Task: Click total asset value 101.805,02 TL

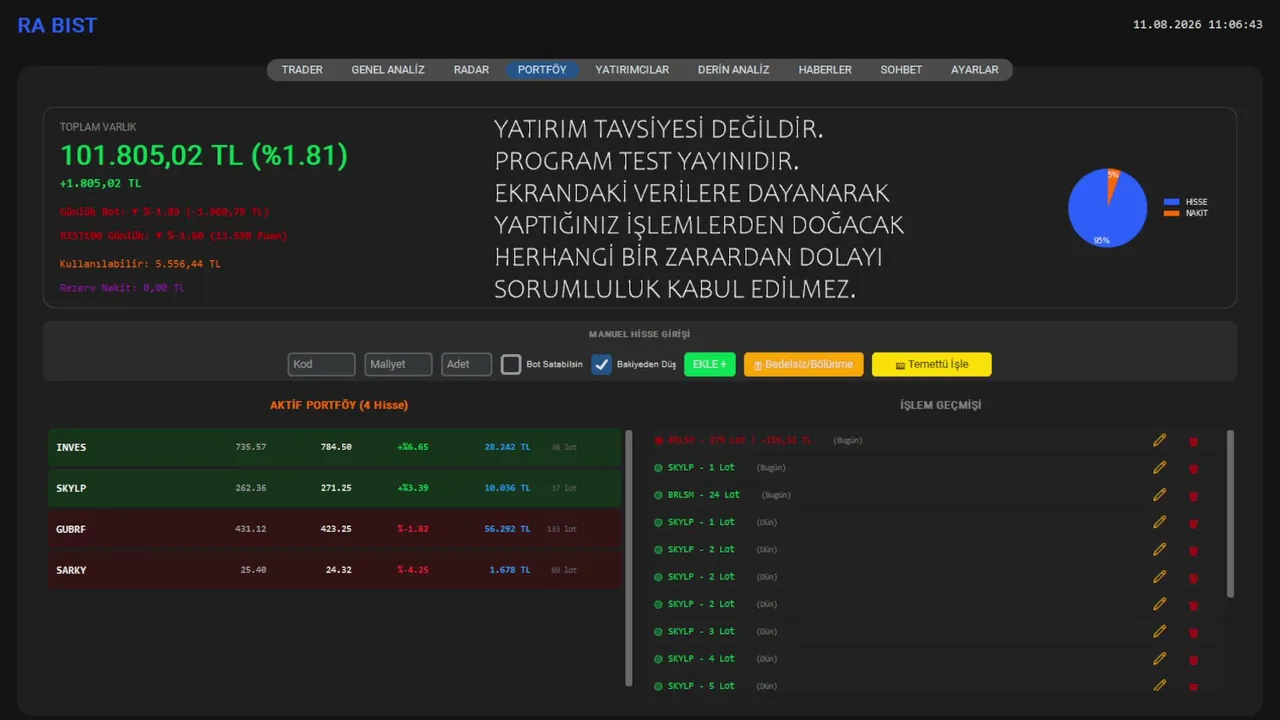Action: (204, 155)
